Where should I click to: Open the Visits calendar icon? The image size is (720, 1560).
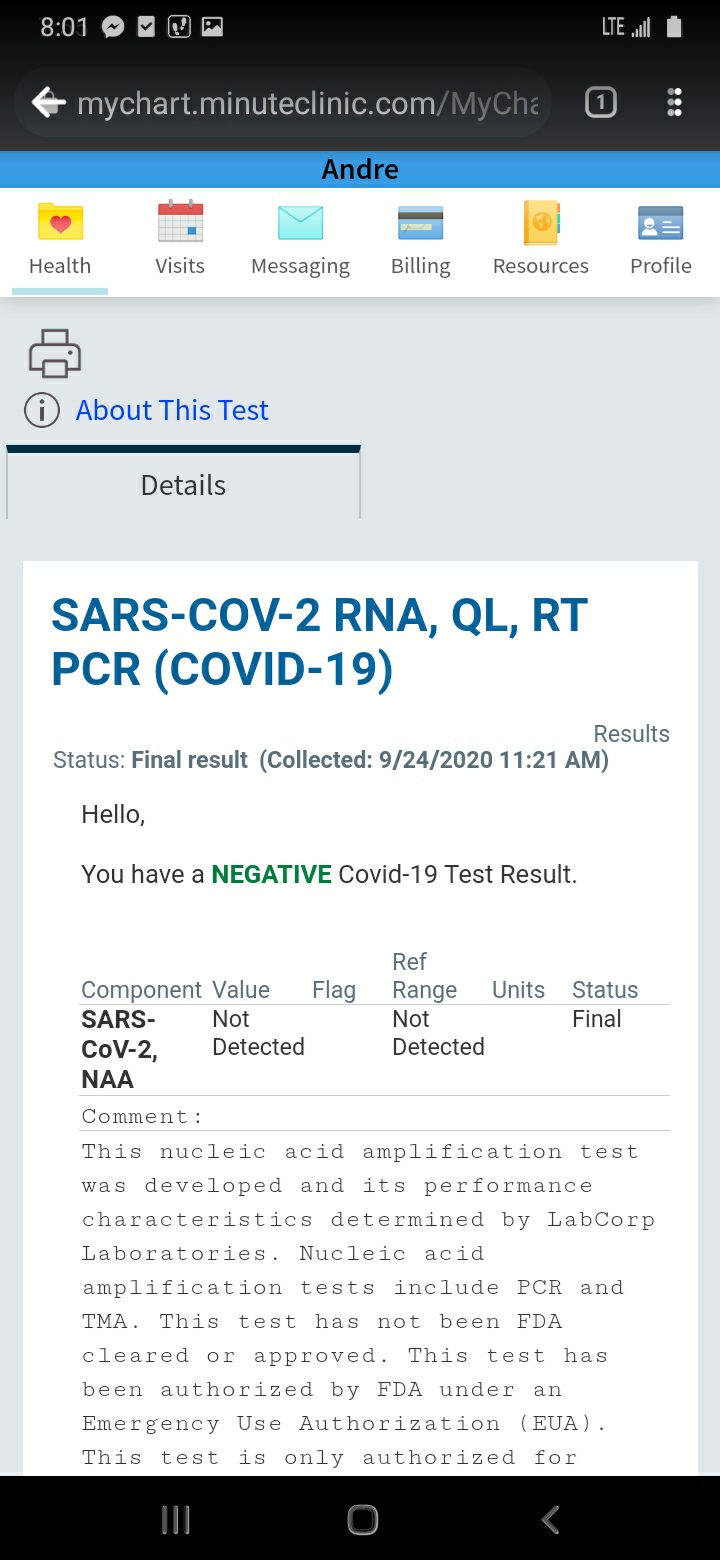coord(180,222)
